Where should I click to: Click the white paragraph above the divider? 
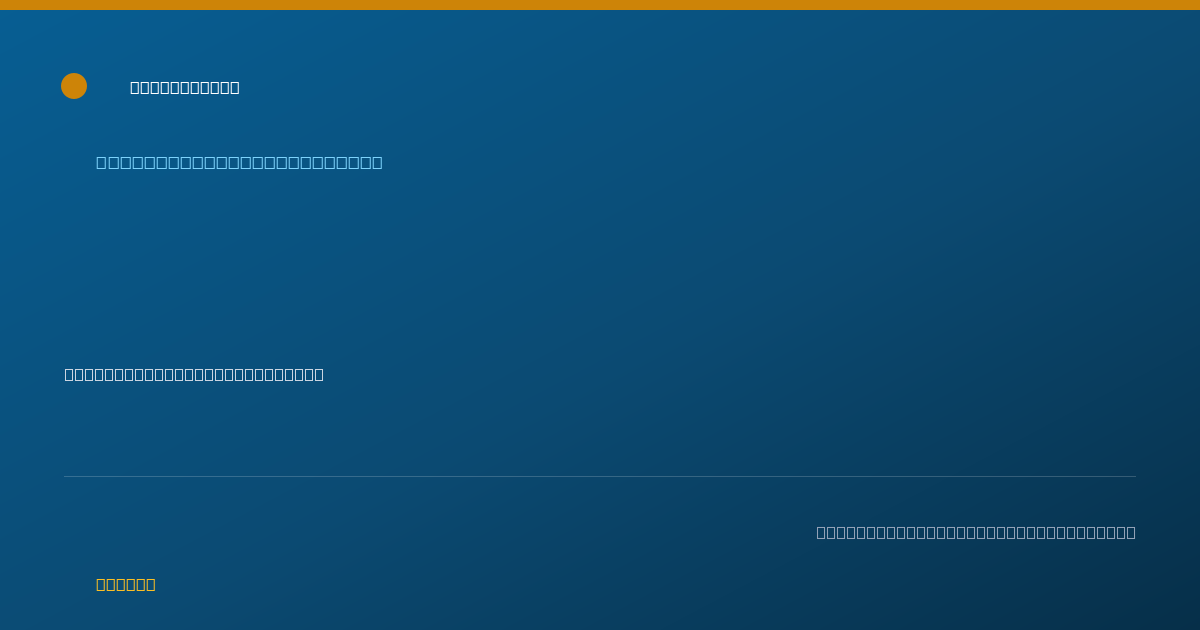[x=194, y=374]
